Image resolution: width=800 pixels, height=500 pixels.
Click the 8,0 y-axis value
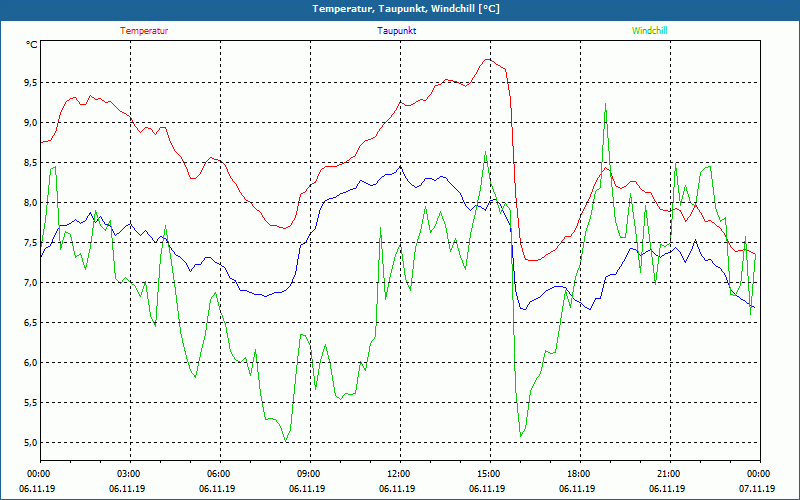(31, 203)
